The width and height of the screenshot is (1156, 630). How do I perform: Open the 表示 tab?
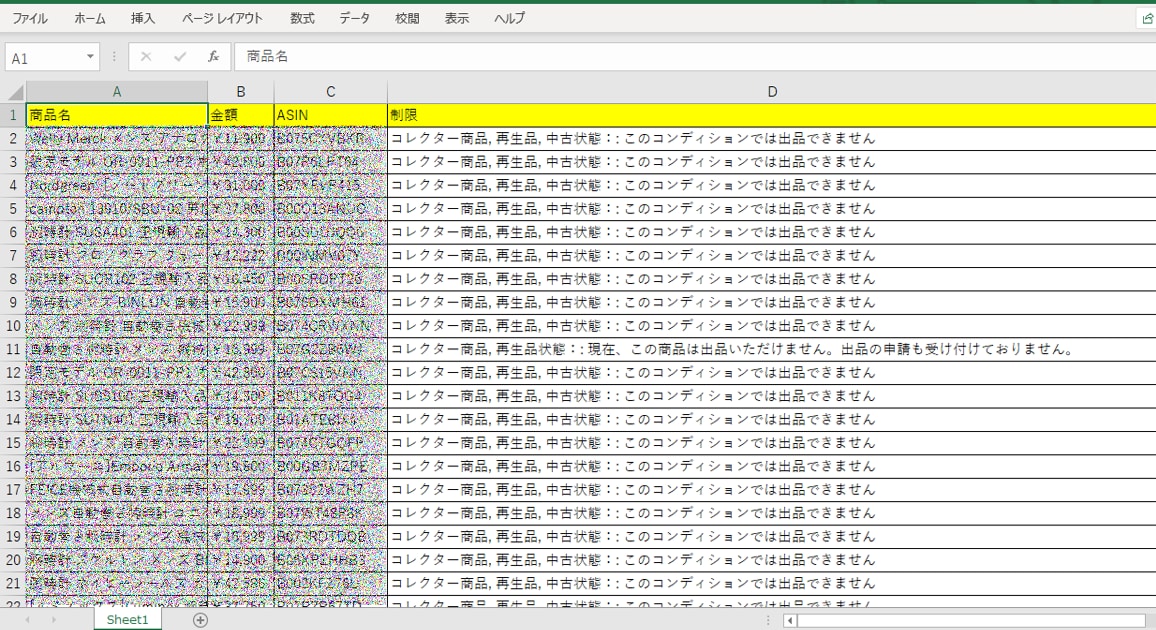(x=456, y=18)
